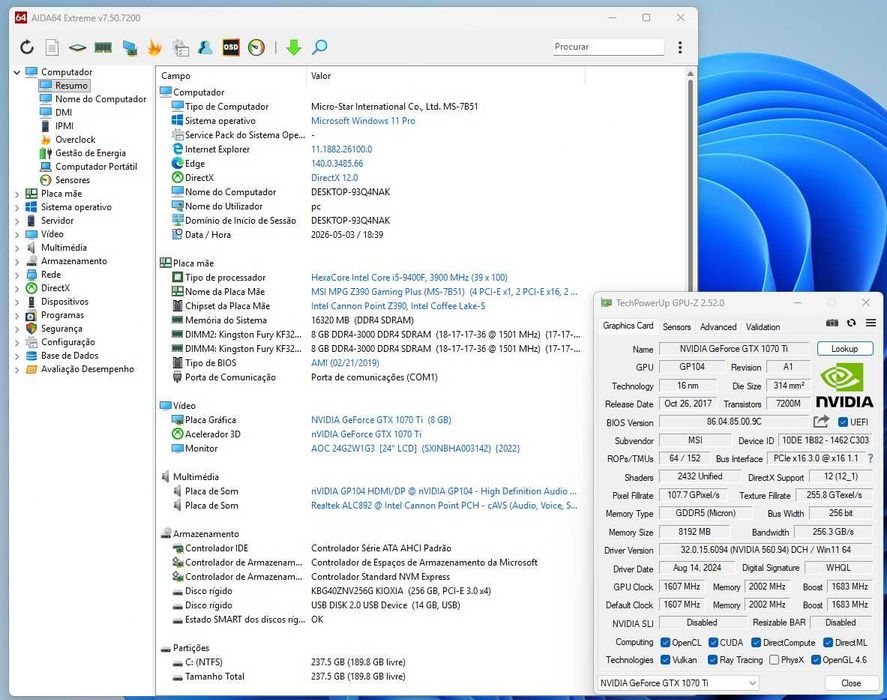The height and width of the screenshot is (700, 887).
Task: Click the Procurar search field
Action: coord(608,46)
